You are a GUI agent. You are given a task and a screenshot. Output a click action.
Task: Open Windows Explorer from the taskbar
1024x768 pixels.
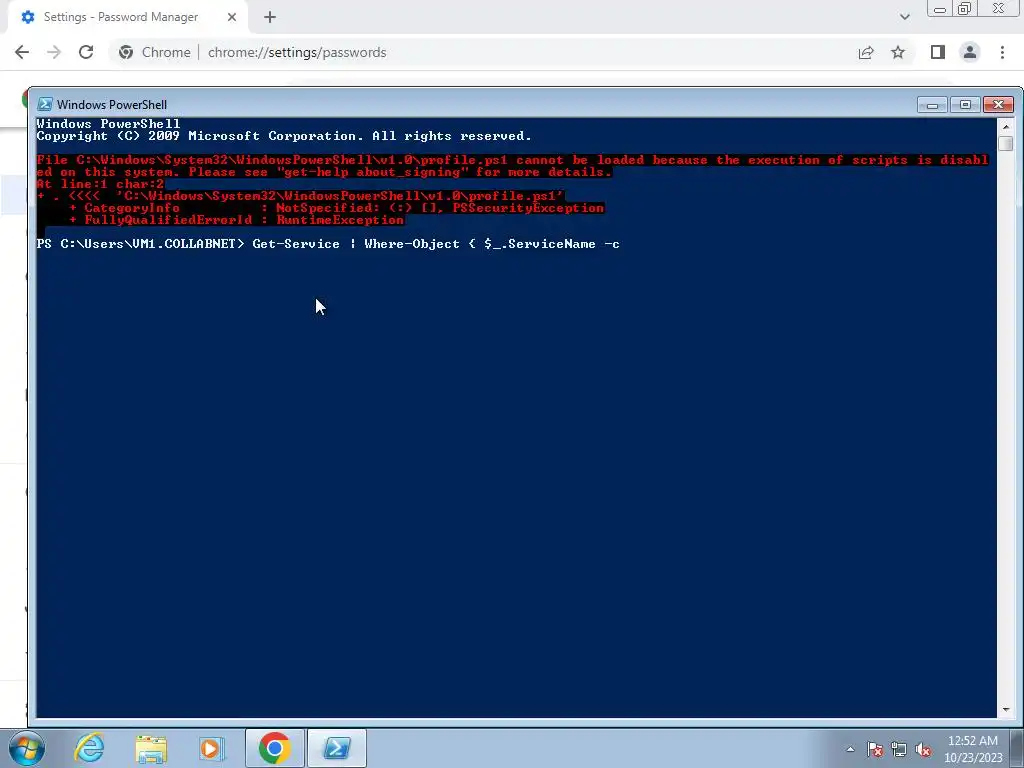tap(151, 748)
